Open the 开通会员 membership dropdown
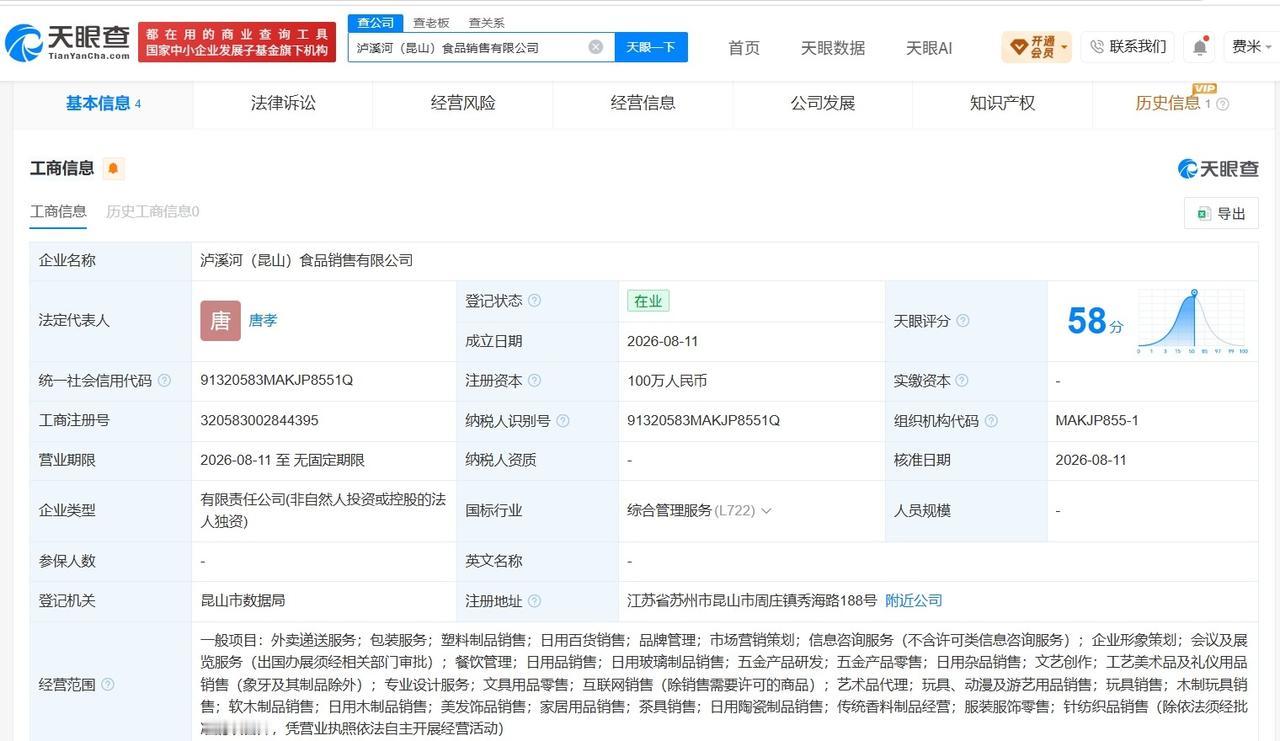This screenshot has width=1280, height=741. click(1036, 47)
